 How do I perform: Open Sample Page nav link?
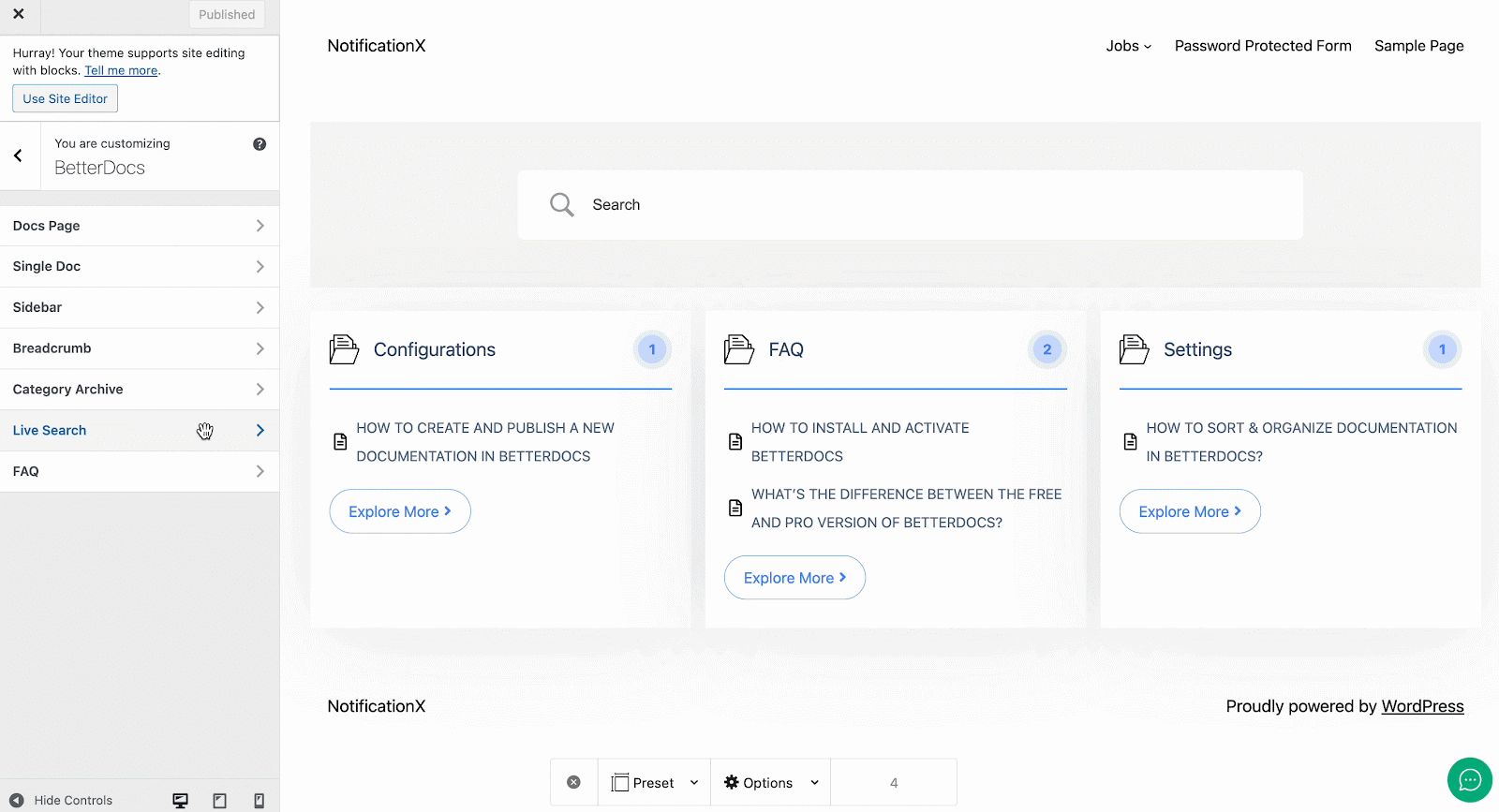[x=1418, y=46]
